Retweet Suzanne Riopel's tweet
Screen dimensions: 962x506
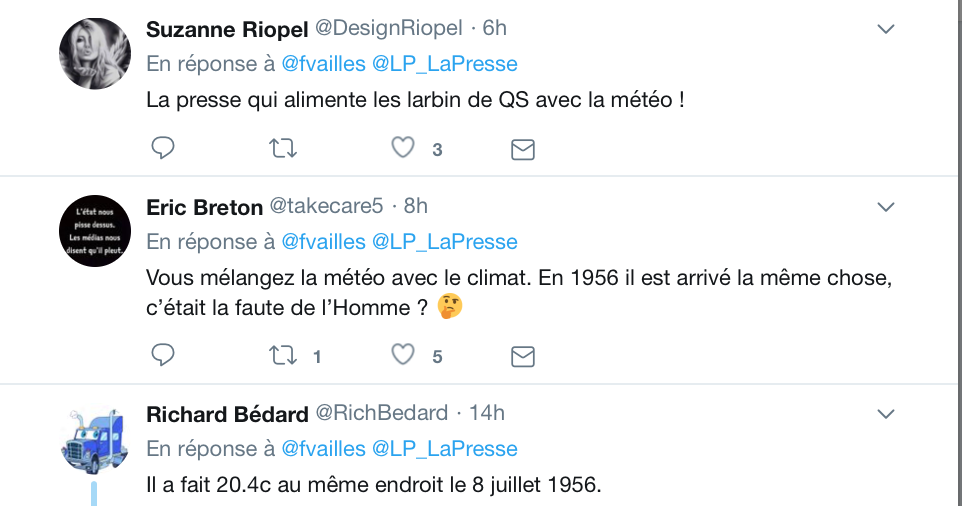(x=283, y=148)
